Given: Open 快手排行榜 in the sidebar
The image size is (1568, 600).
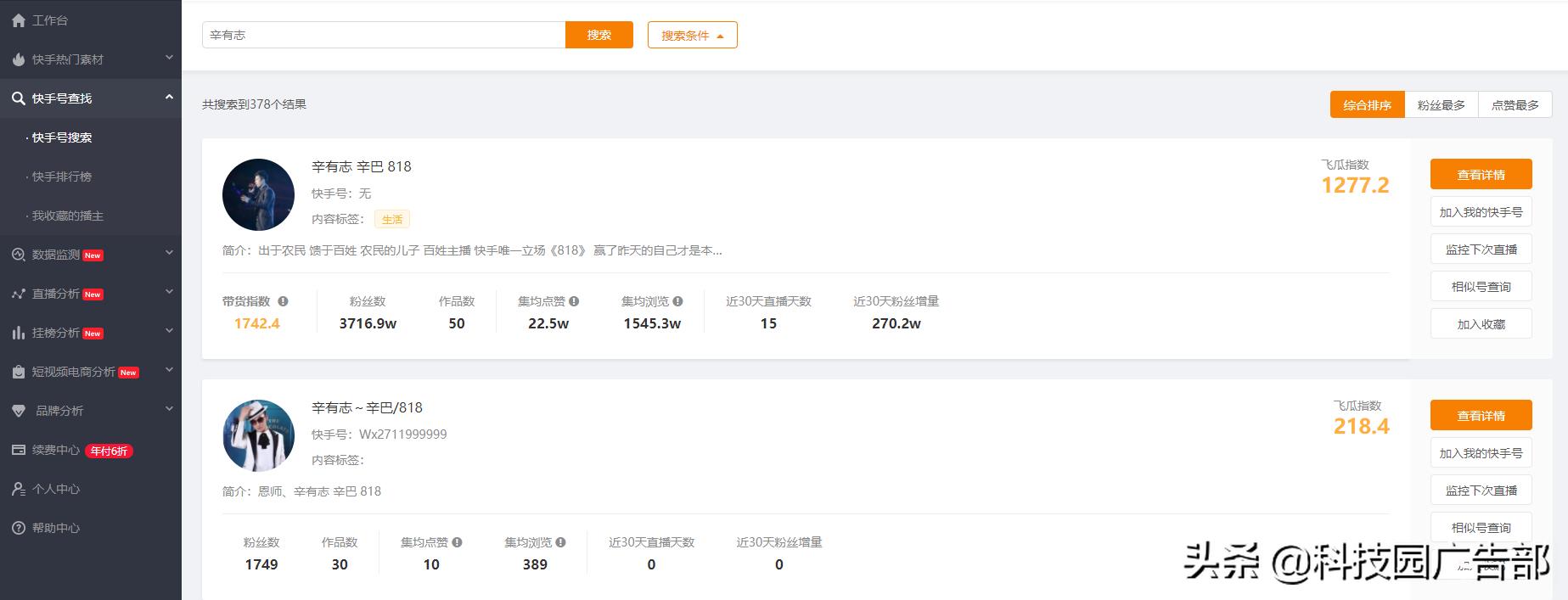Looking at the screenshot, I should tap(62, 177).
